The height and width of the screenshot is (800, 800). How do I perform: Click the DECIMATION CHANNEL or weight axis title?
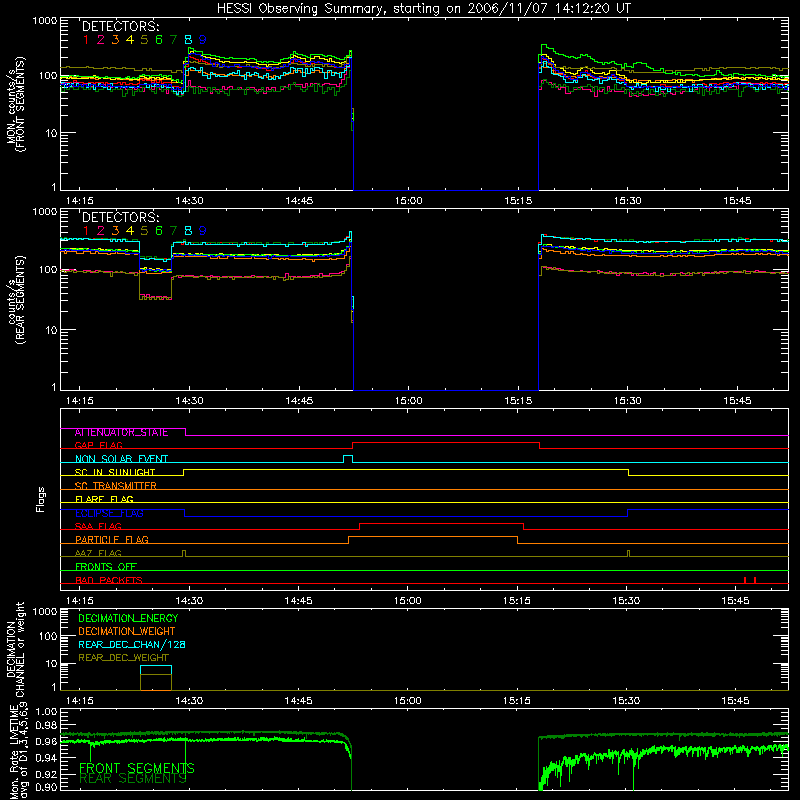click(15, 649)
